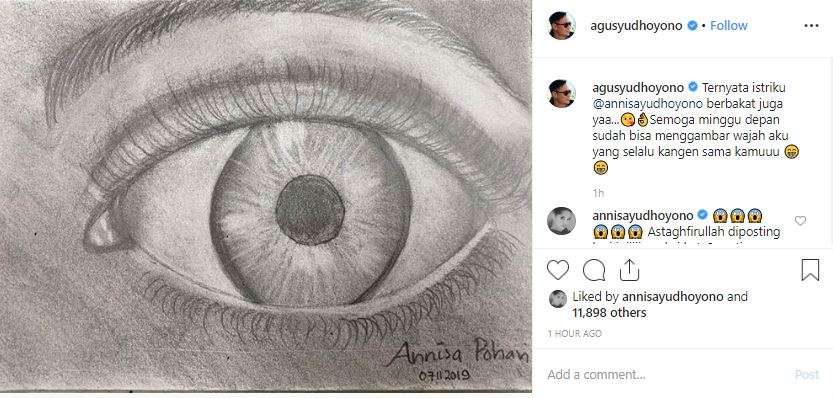Open agusyudhoyono's avatar beside the caption
This screenshot has height=398, width=833.
coord(562,94)
